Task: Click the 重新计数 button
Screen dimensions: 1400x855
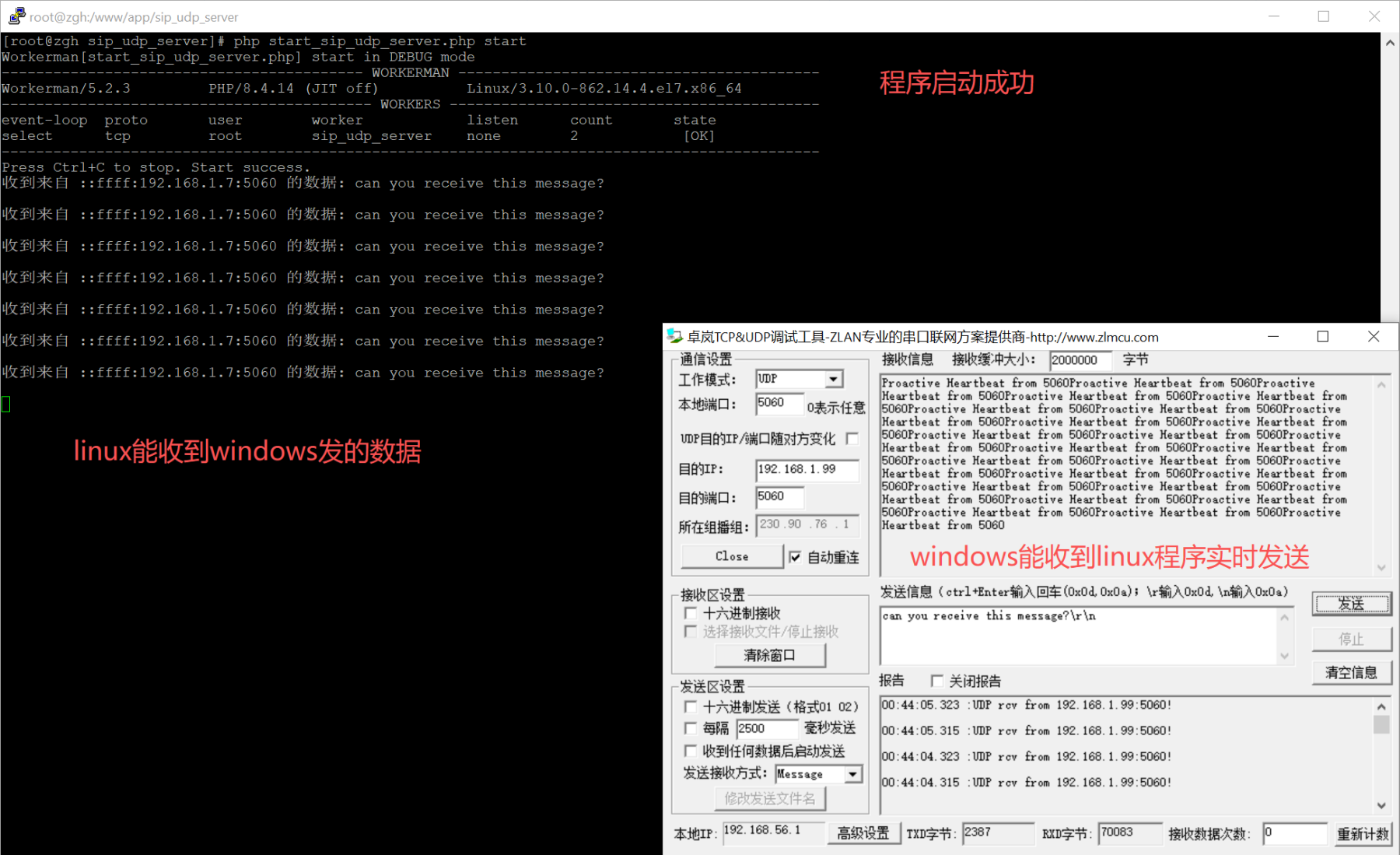Action: [x=1363, y=834]
